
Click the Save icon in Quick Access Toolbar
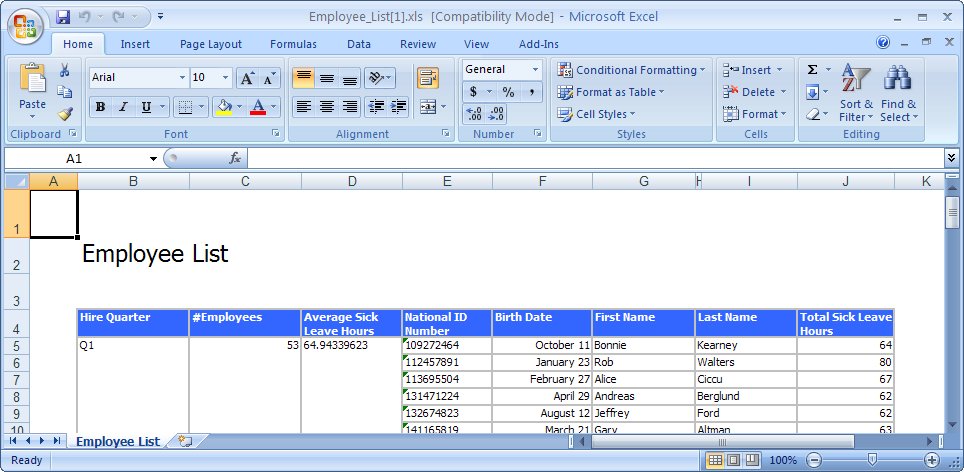pos(64,17)
